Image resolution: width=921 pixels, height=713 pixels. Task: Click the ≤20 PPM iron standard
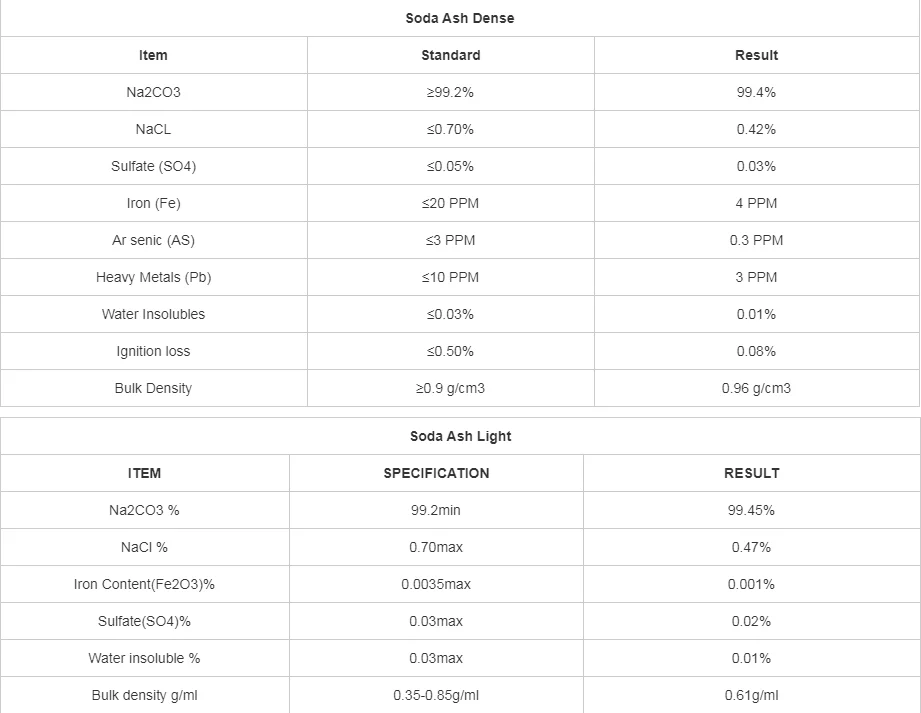click(x=450, y=203)
